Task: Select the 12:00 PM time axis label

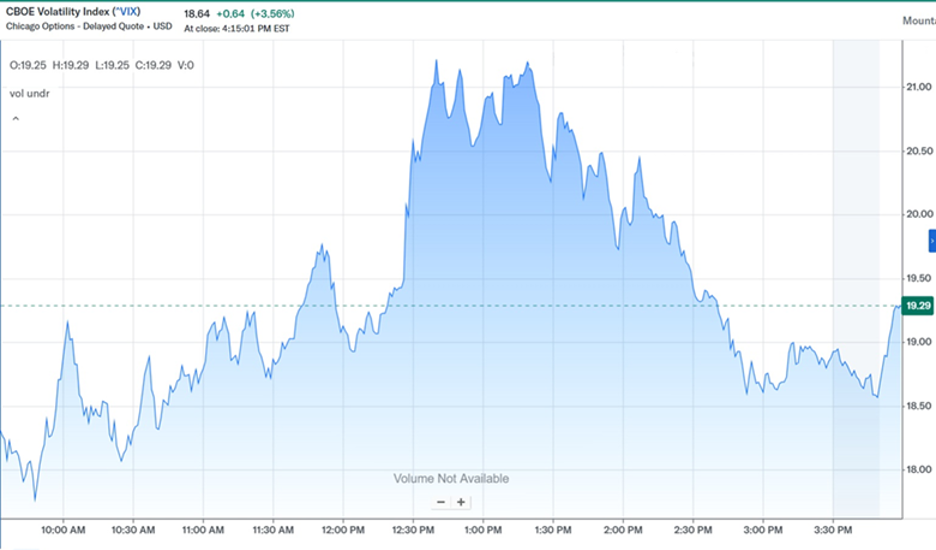Action: point(343,530)
